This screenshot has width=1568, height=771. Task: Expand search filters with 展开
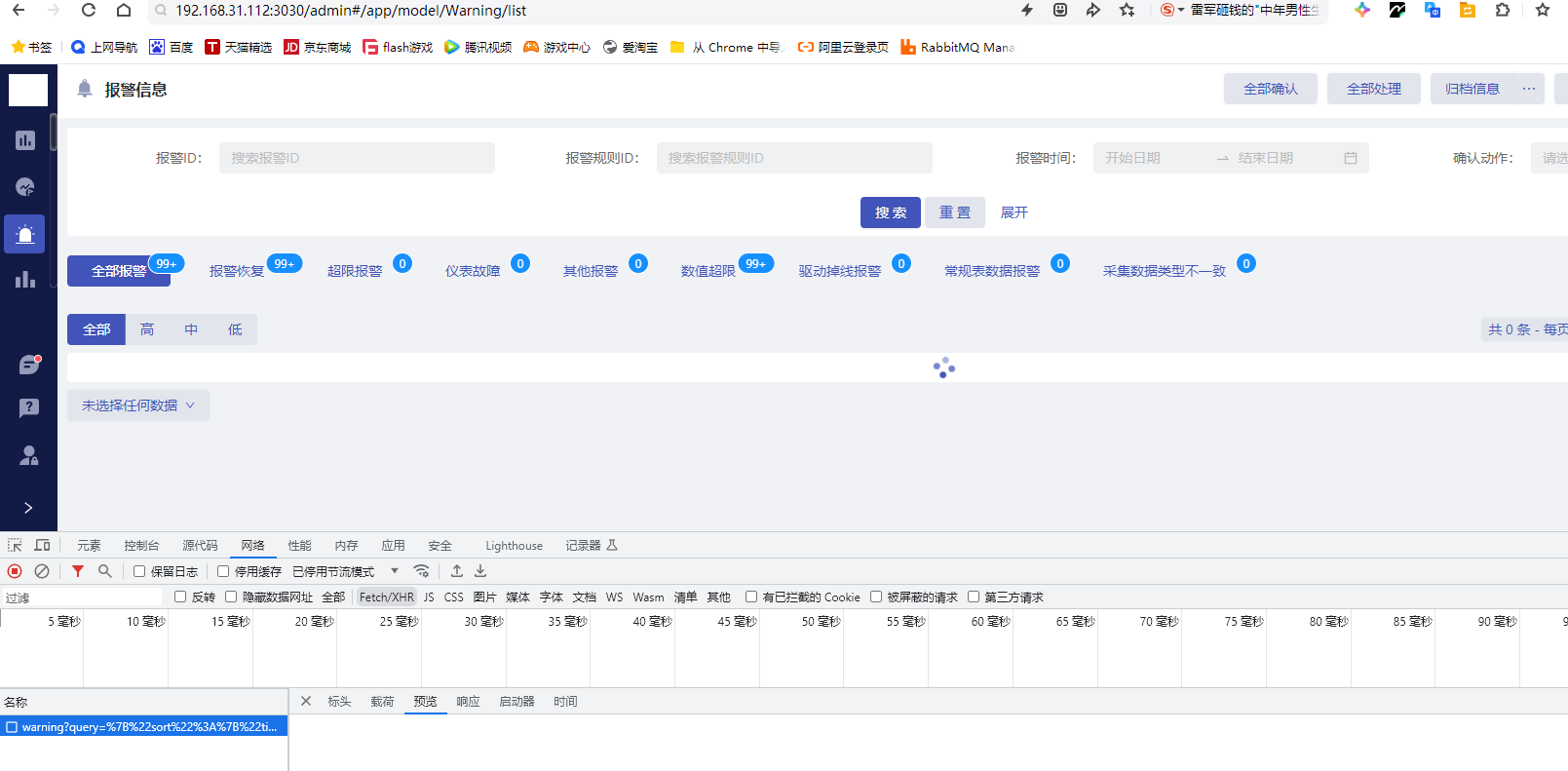[x=1013, y=212]
